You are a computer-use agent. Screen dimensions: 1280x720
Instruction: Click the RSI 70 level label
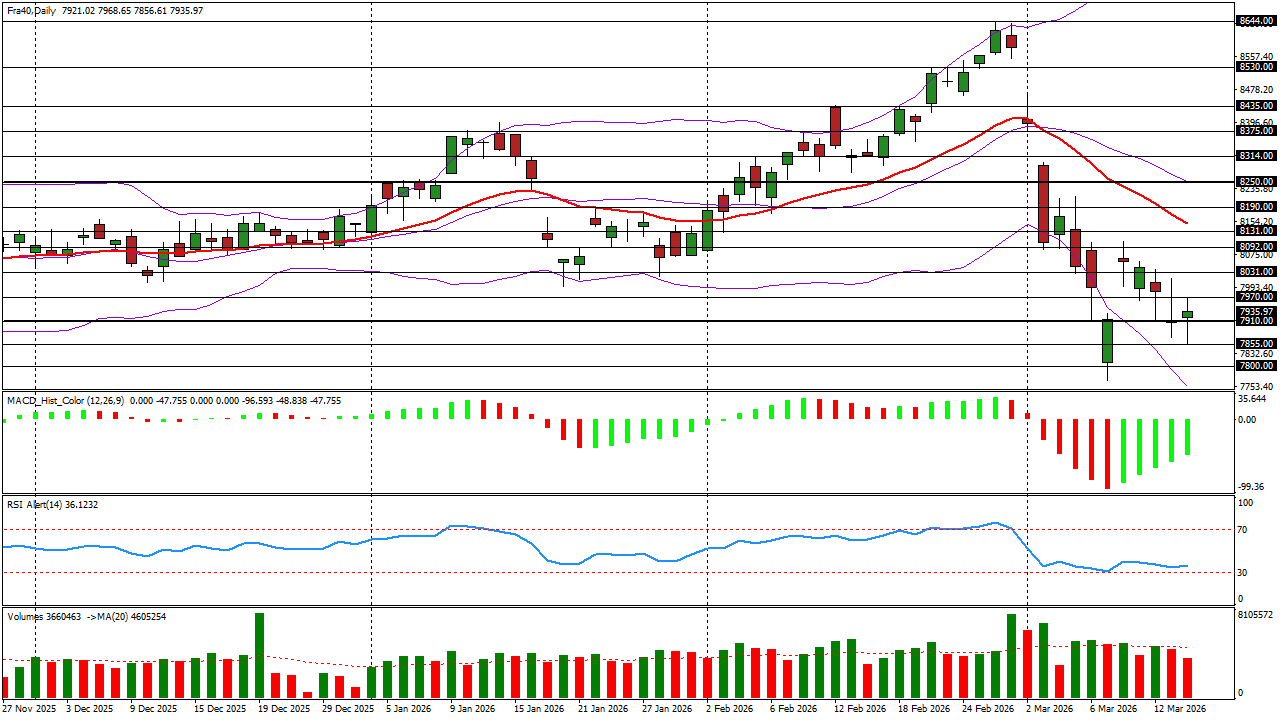pyautogui.click(x=1243, y=529)
